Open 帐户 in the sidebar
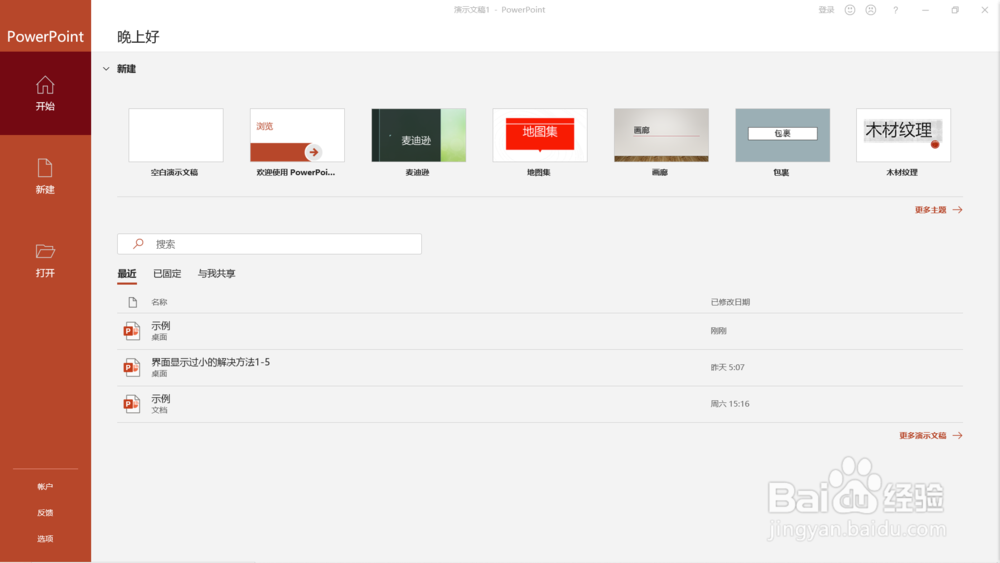1000x563 pixels. tap(45, 486)
